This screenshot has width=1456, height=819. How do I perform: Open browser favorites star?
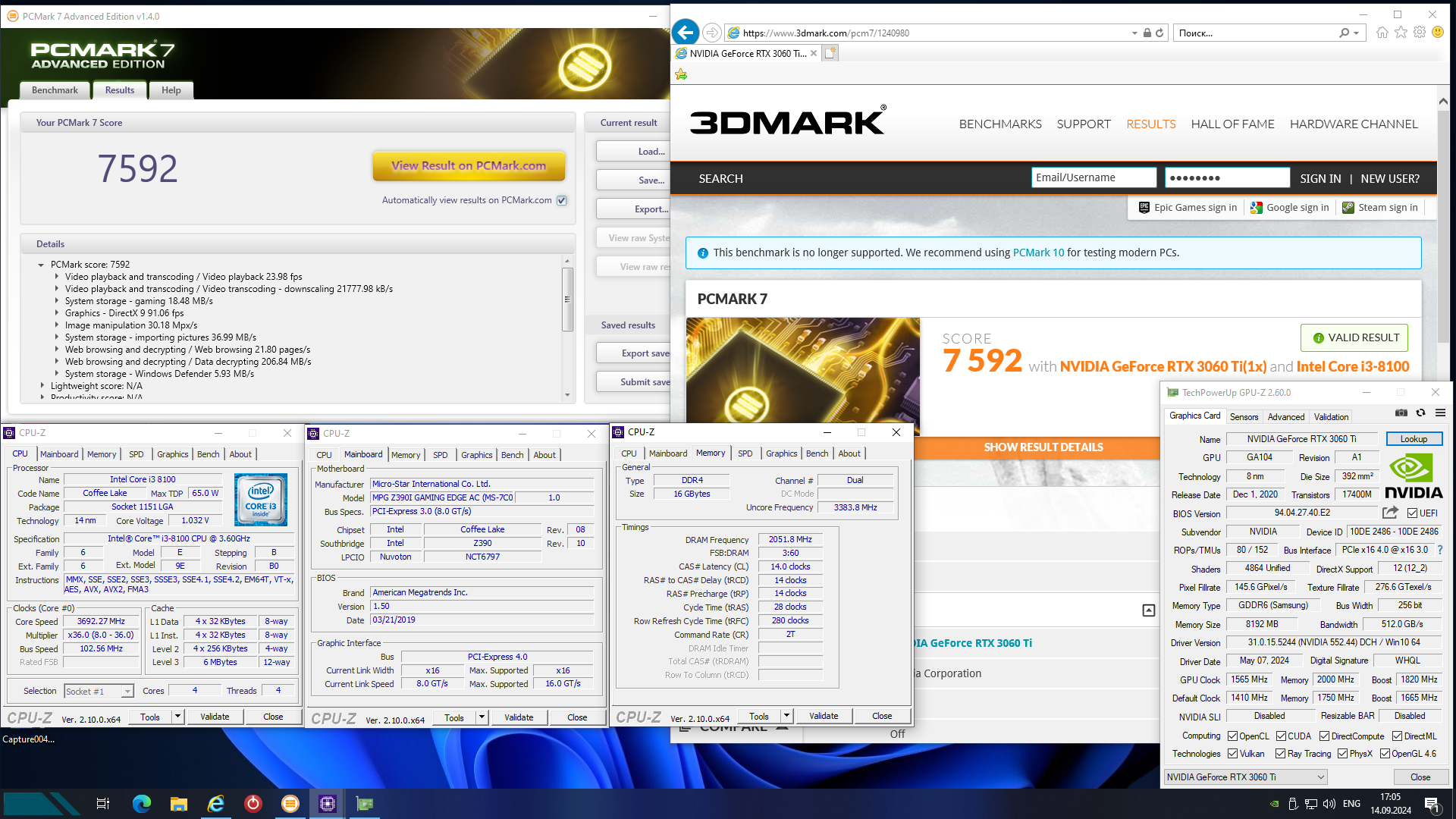[x=1401, y=33]
